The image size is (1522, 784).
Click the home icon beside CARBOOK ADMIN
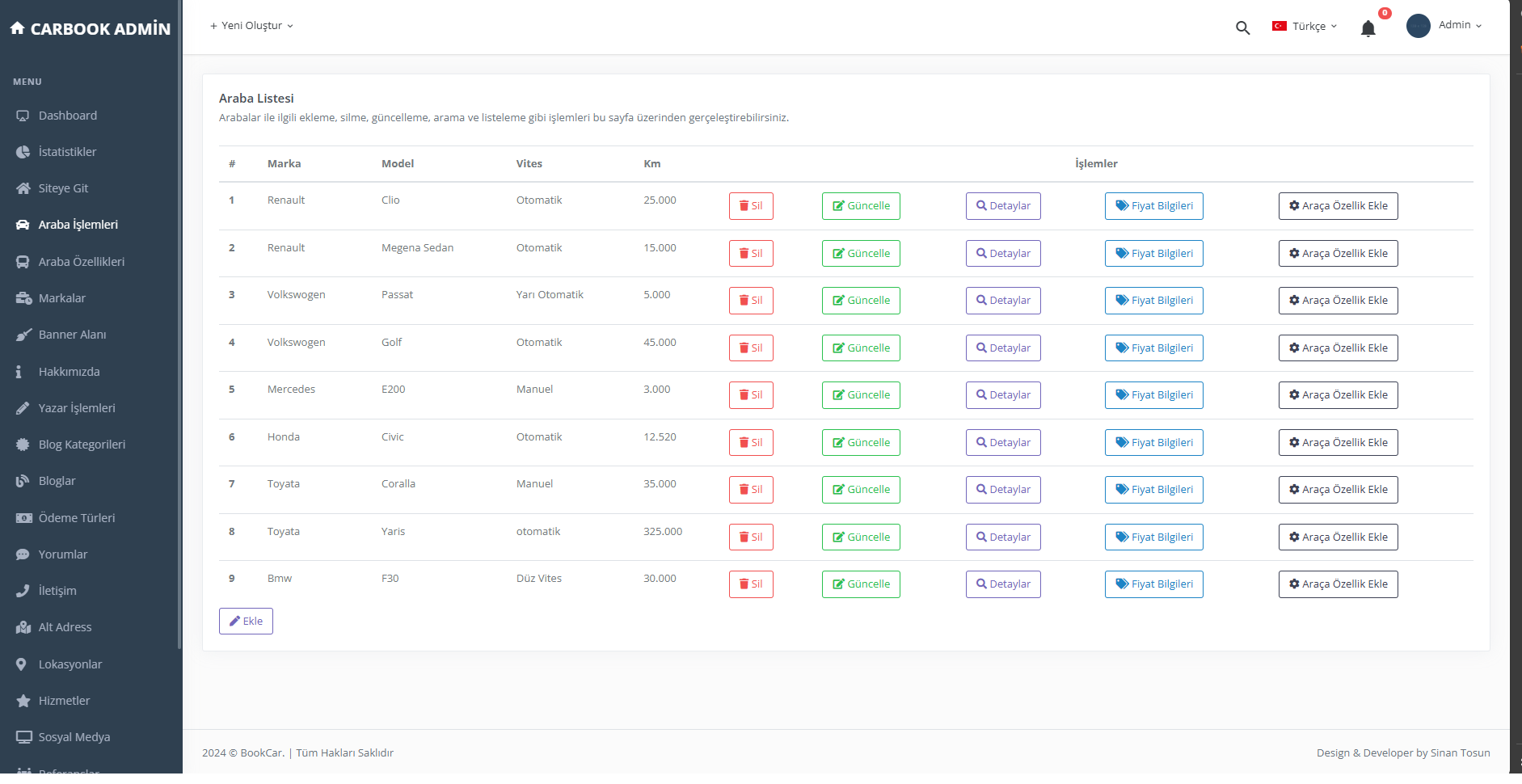(17, 28)
